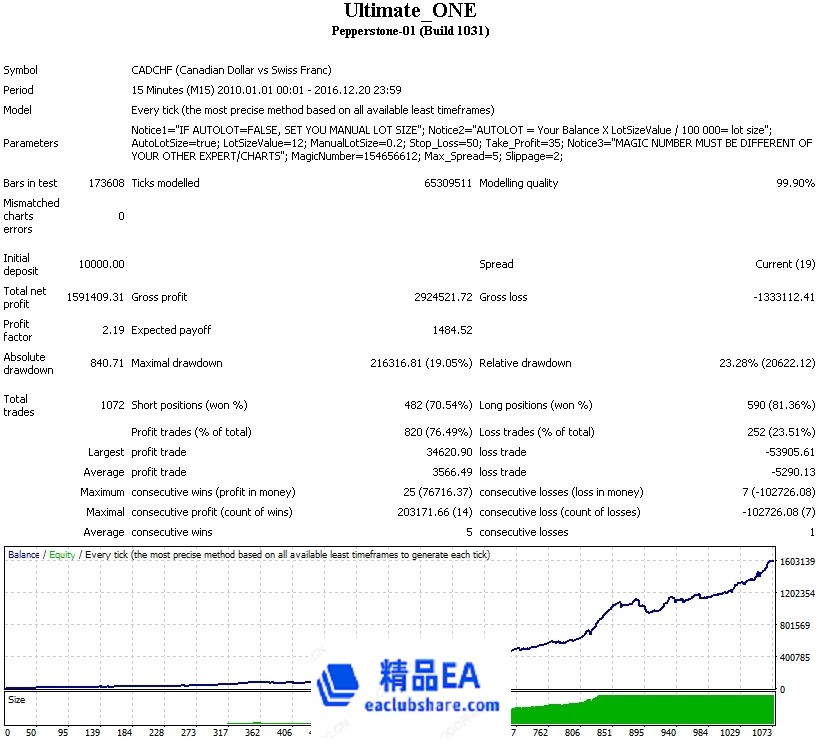Click the profit trades value '820 (76.49%)'
The image size is (823, 743).
pos(438,432)
